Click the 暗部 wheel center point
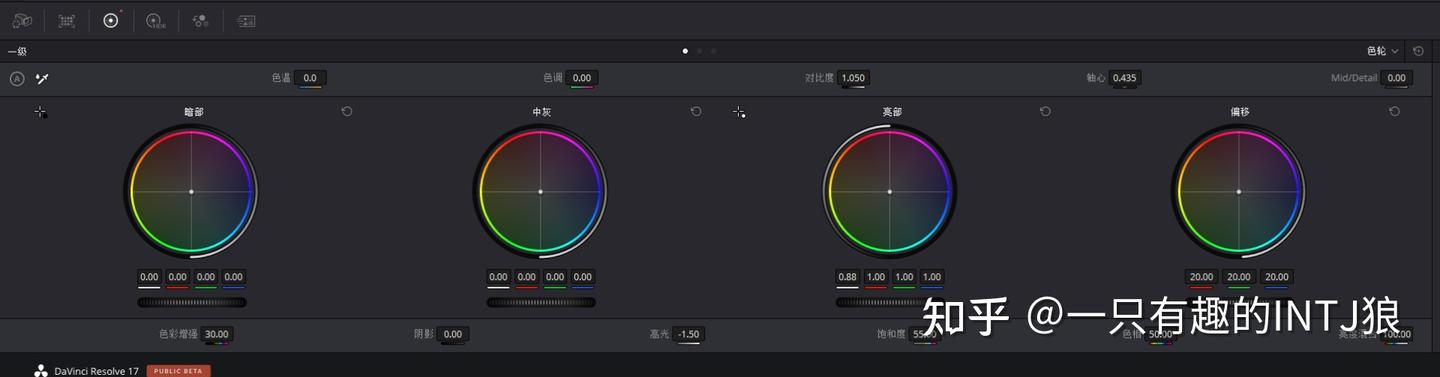Viewport: 1440px width, 377px height. tap(191, 191)
